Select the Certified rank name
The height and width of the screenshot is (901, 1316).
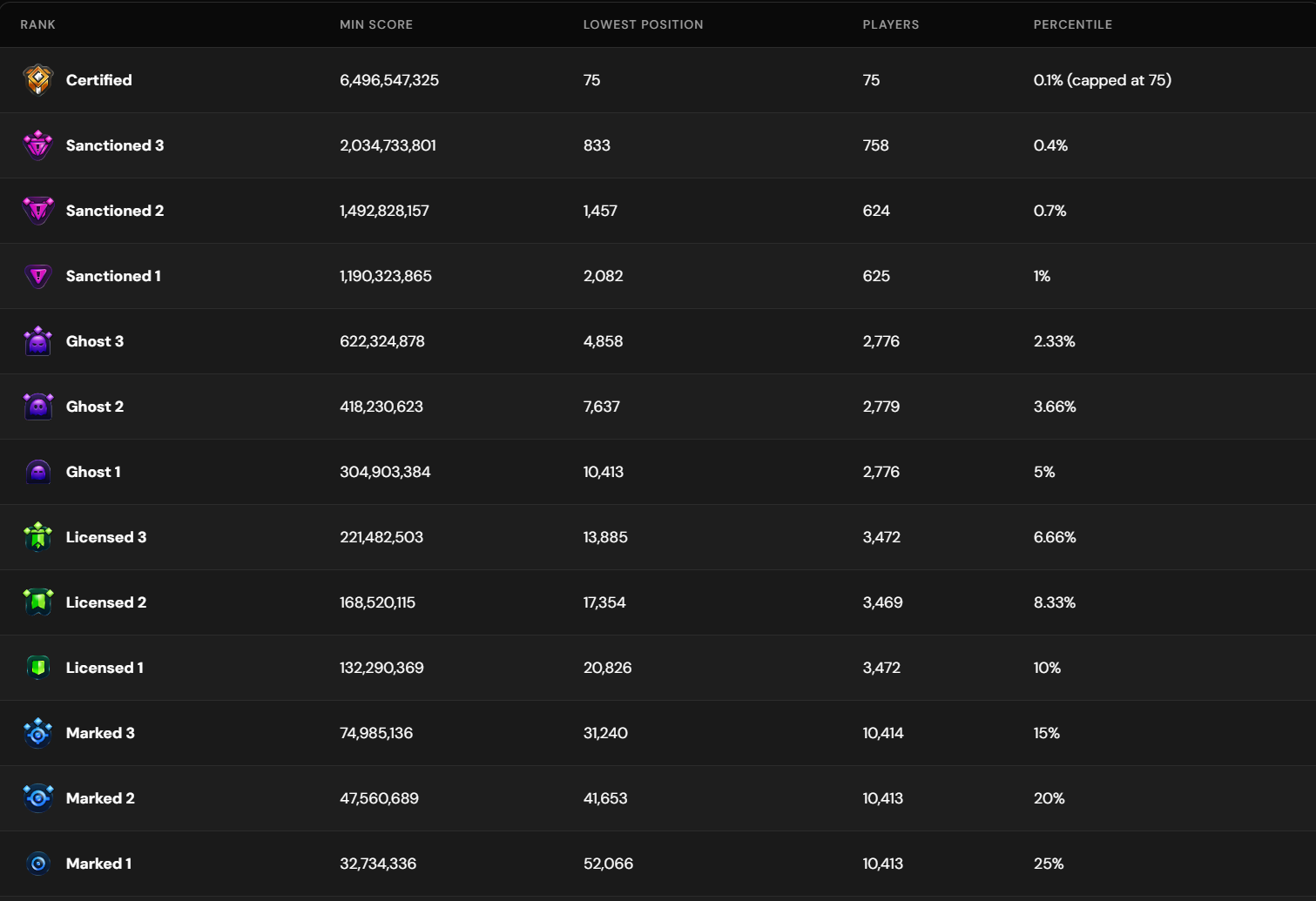(x=99, y=80)
